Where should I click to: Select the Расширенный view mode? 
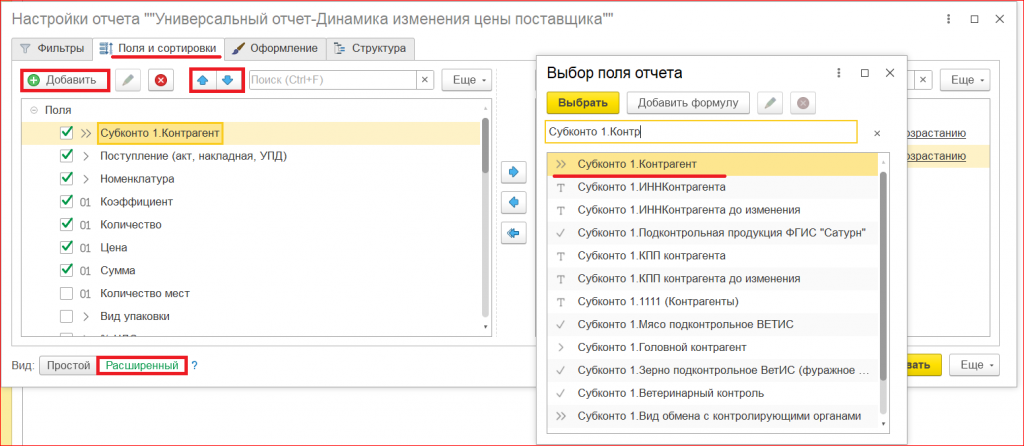point(142,366)
